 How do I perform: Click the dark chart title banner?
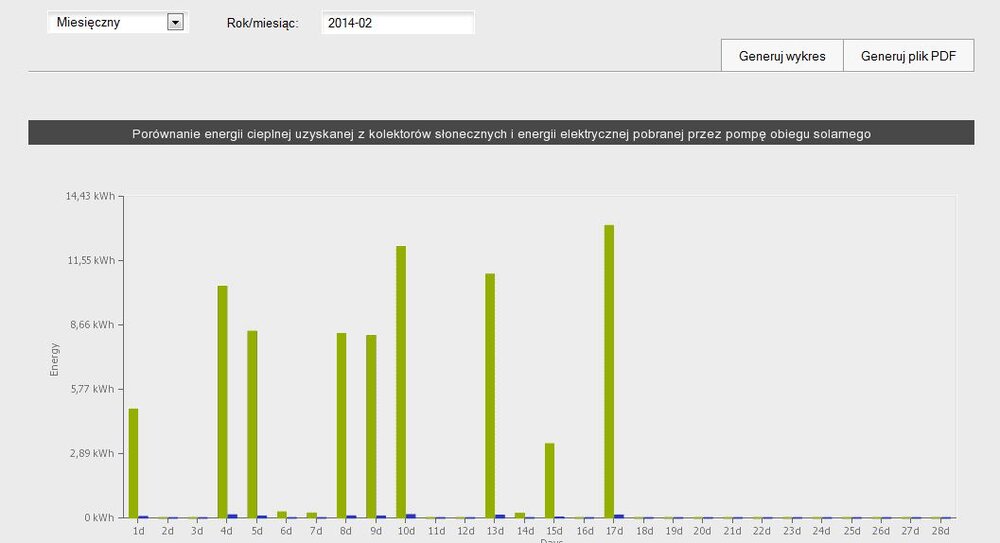[501, 133]
